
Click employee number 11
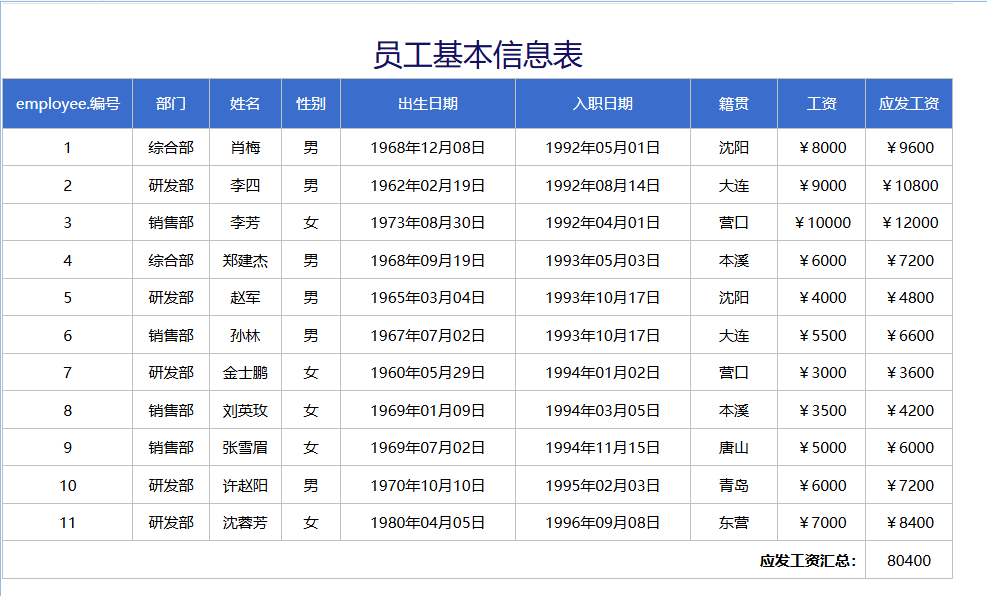67,522
